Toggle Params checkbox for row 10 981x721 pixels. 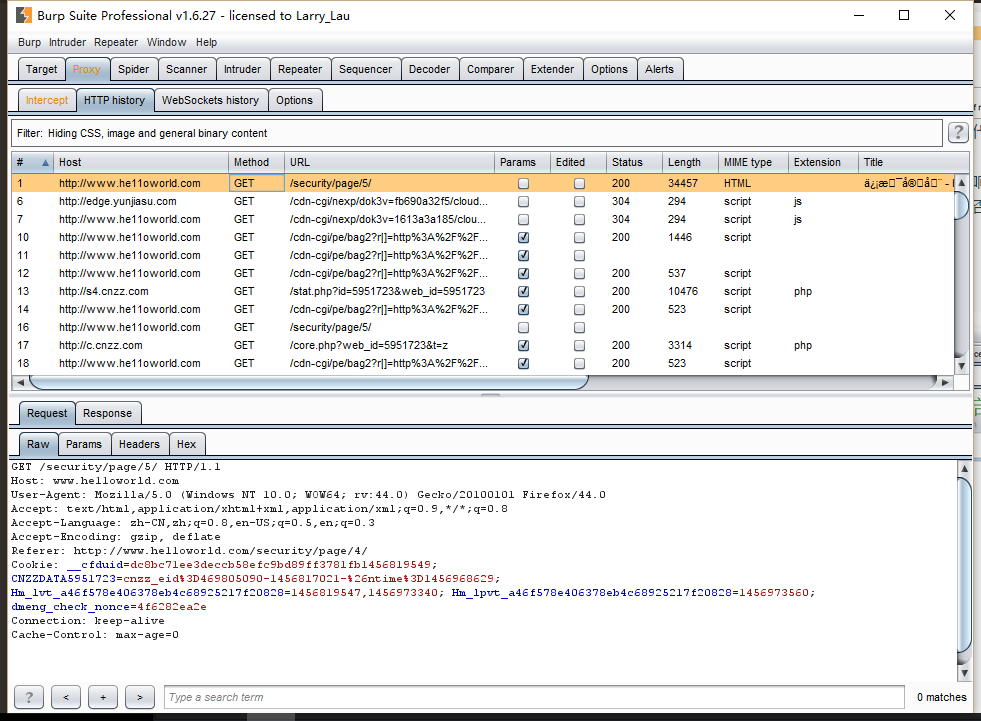pos(524,237)
